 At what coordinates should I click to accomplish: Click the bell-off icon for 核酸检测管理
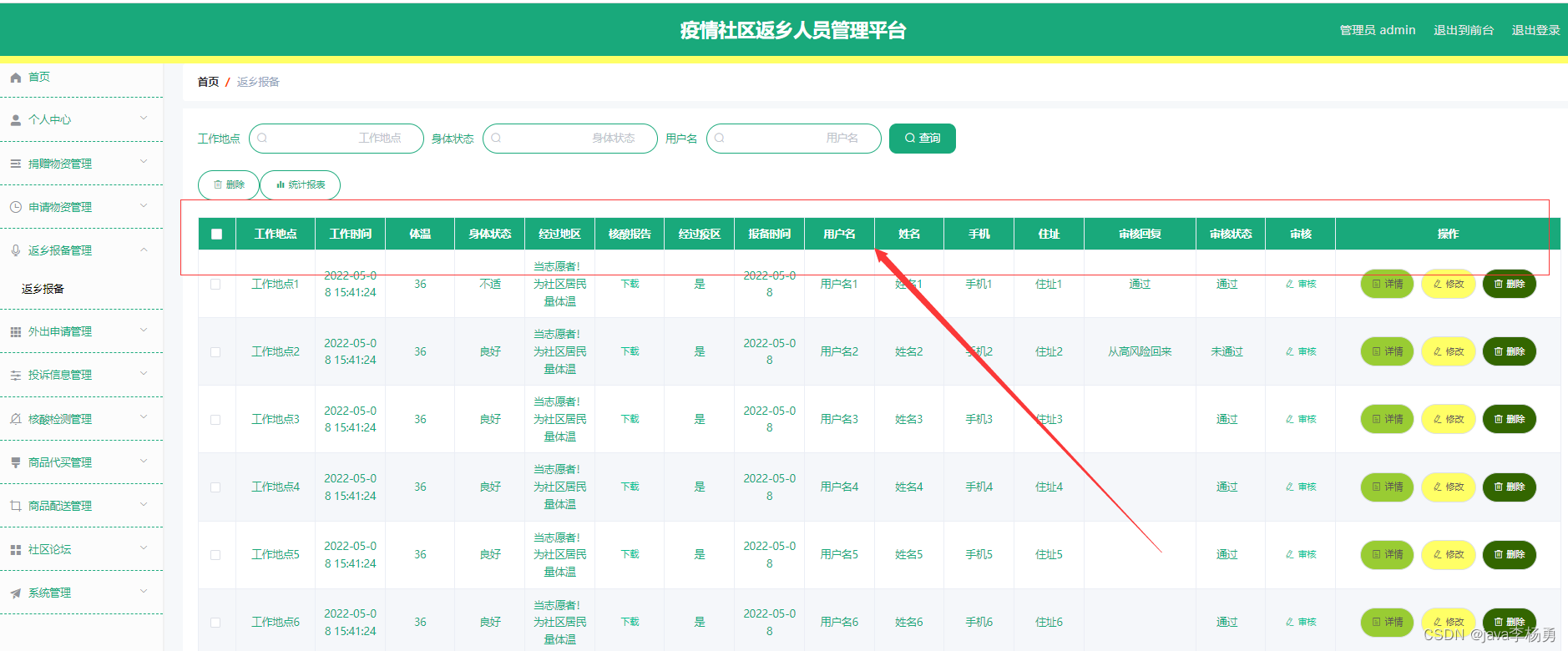[x=16, y=419]
